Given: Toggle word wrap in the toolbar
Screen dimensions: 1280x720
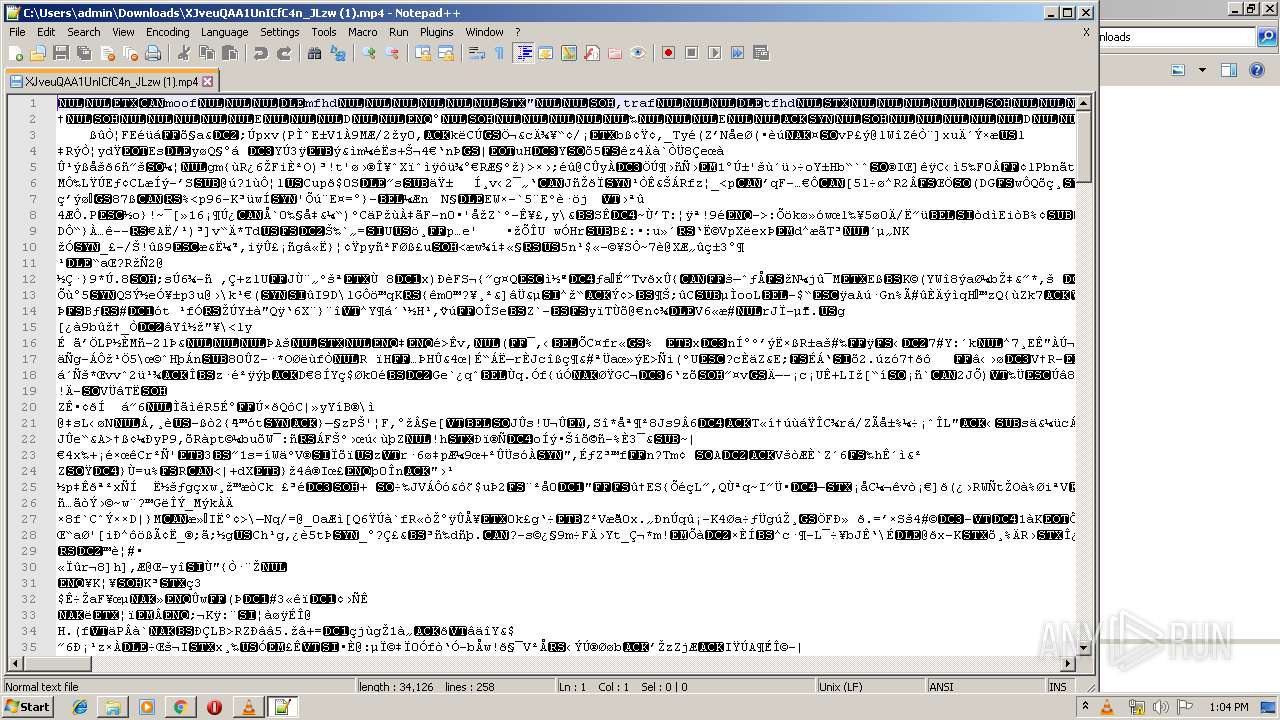Looking at the screenshot, I should click(477, 53).
